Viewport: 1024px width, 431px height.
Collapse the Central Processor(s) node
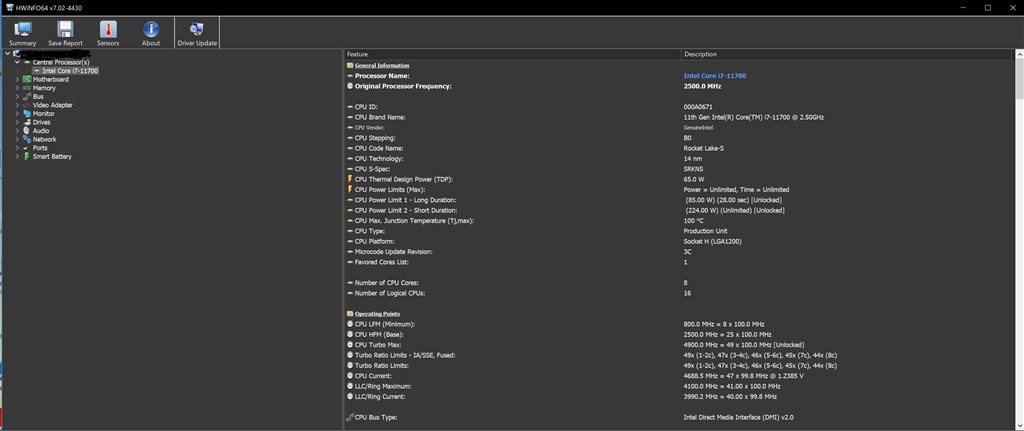pyautogui.click(x=17, y=62)
